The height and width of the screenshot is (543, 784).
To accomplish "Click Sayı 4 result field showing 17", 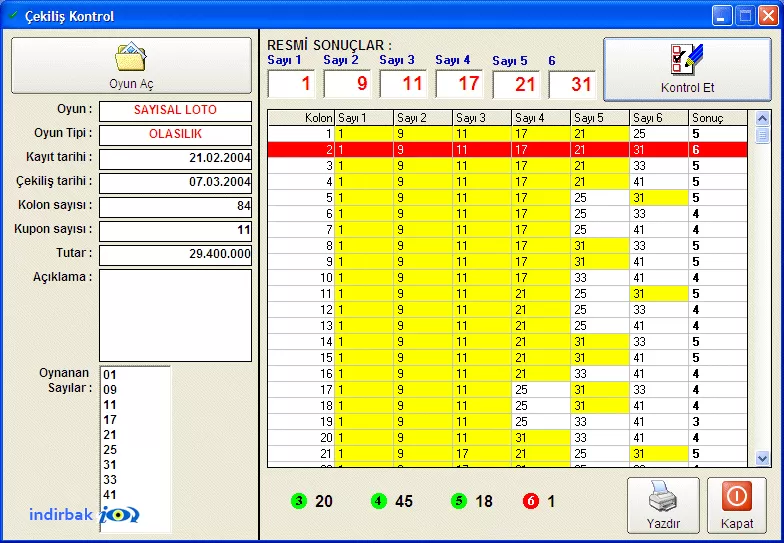I will pyautogui.click(x=460, y=84).
